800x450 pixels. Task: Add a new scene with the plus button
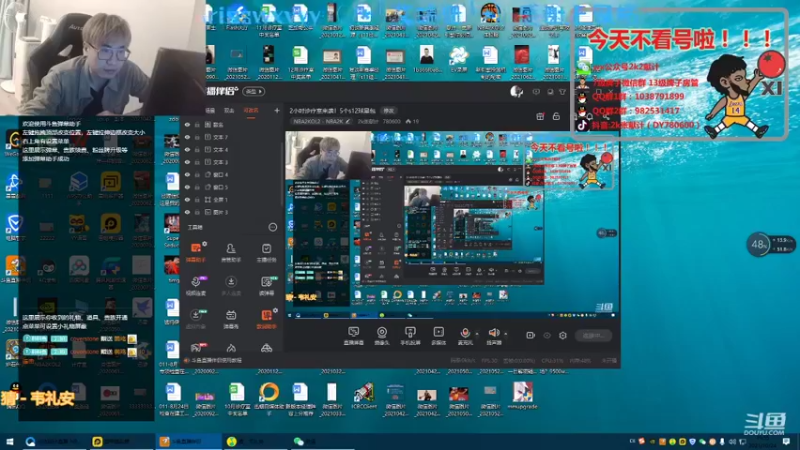pyautogui.click(x=277, y=110)
